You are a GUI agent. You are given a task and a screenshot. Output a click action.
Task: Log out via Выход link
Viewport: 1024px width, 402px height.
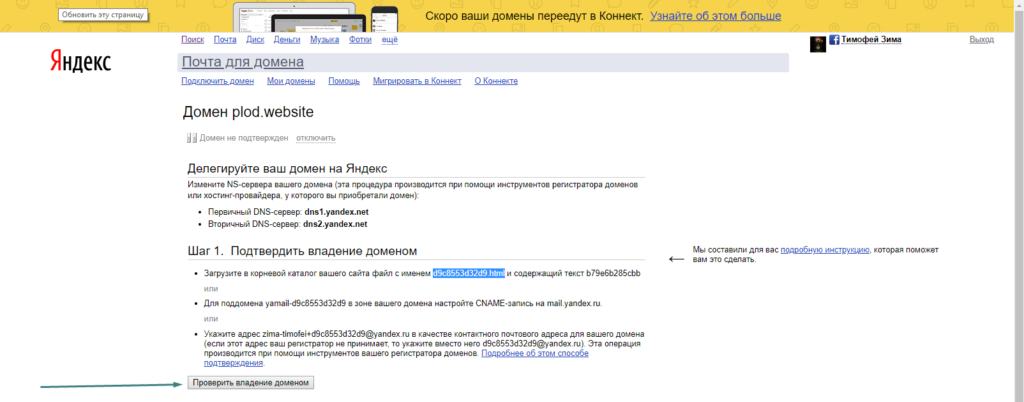[x=982, y=40]
